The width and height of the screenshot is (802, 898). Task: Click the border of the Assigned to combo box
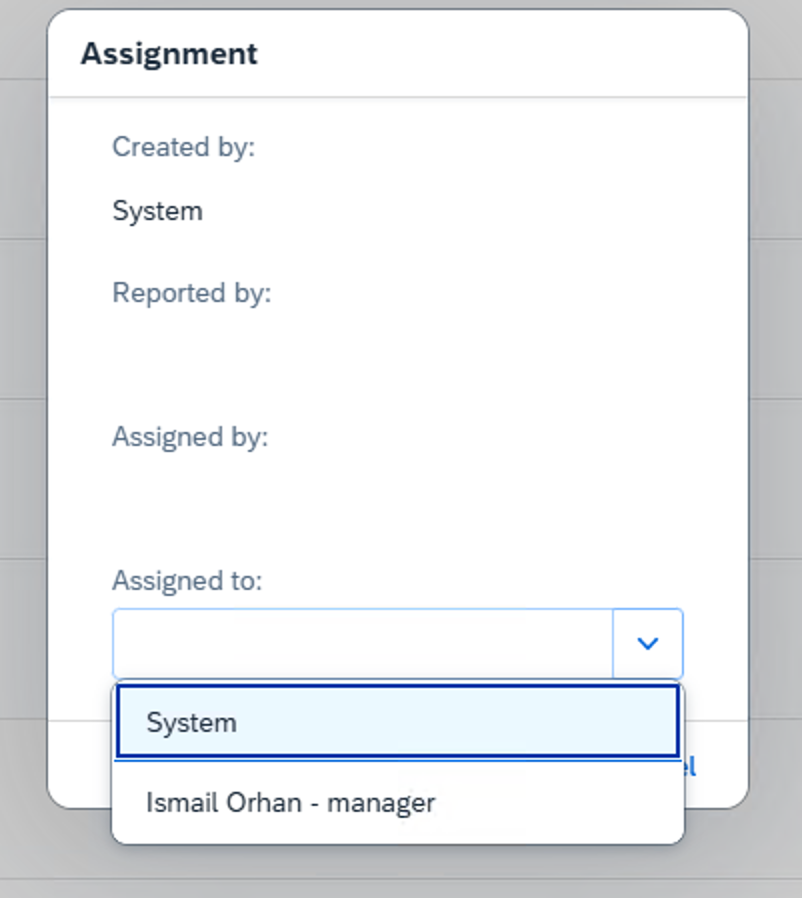point(115,643)
